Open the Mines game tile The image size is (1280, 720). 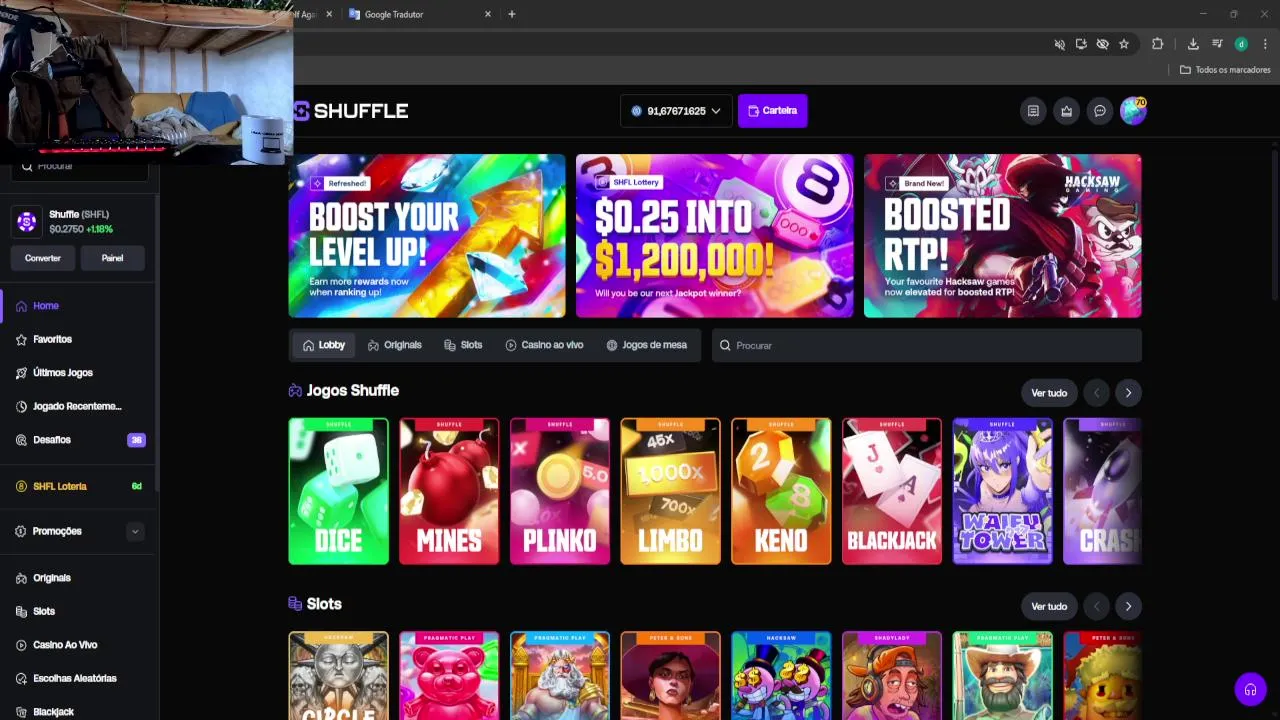click(x=449, y=491)
